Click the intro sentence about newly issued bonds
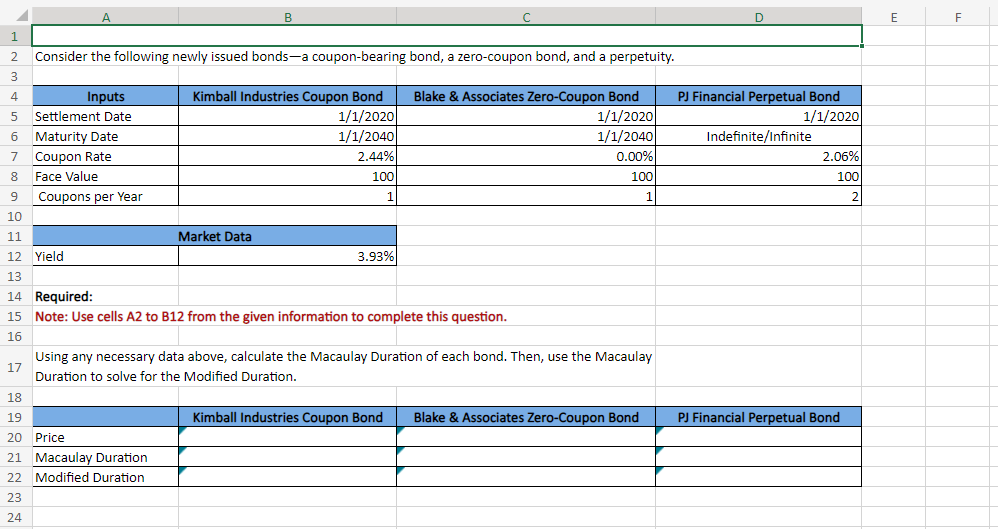Viewport: 998px width, 529px height. coord(355,56)
